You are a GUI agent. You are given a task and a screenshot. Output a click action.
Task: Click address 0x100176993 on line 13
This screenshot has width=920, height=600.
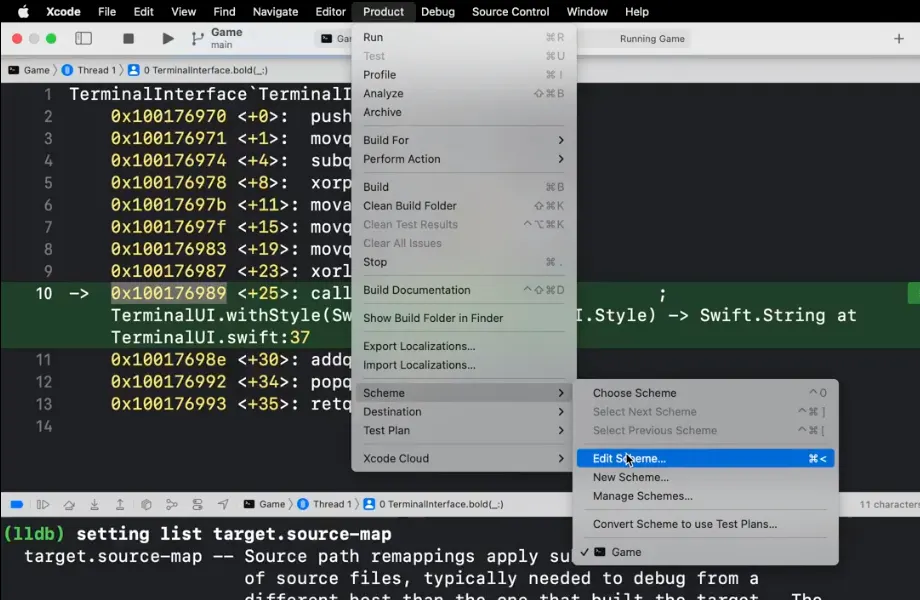(x=168, y=404)
